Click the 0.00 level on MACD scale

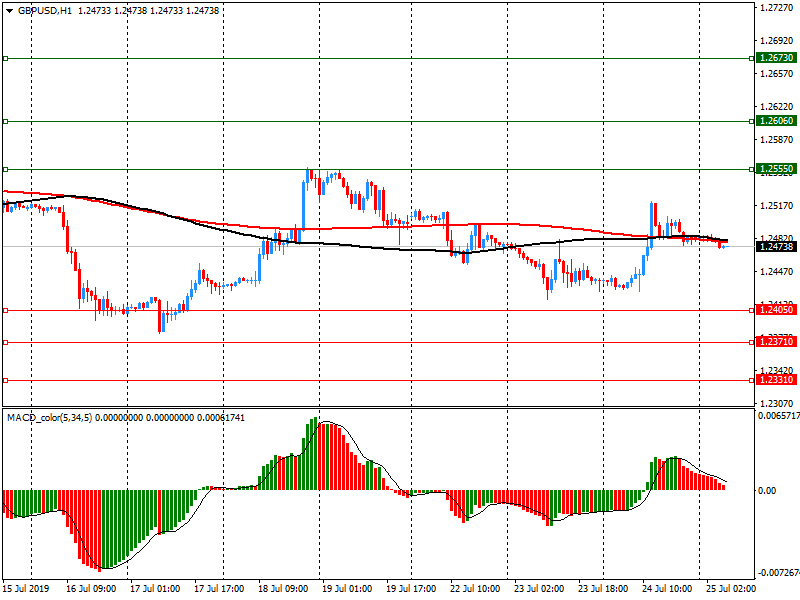(x=767, y=491)
